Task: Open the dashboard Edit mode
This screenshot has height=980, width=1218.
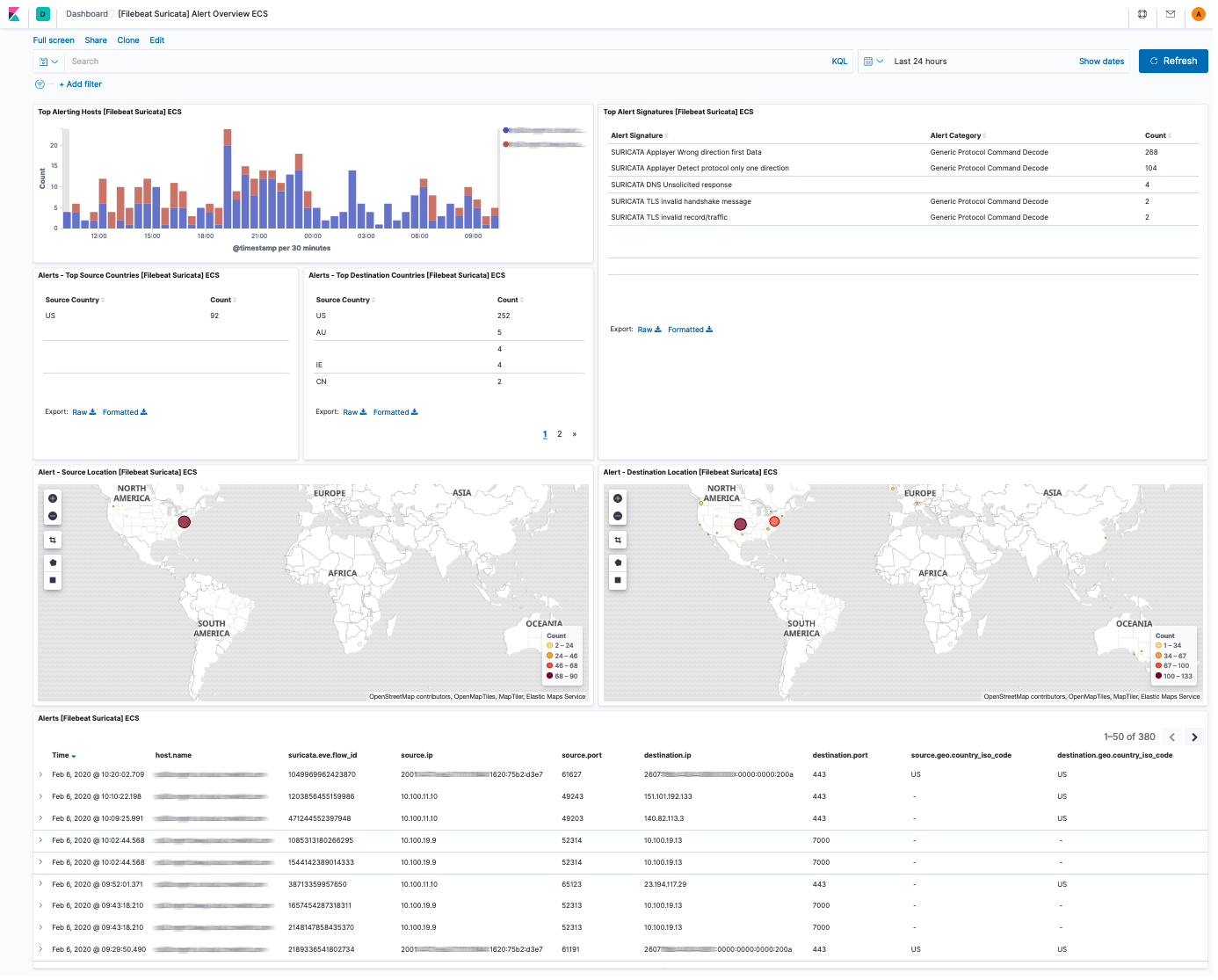Action: pos(156,40)
